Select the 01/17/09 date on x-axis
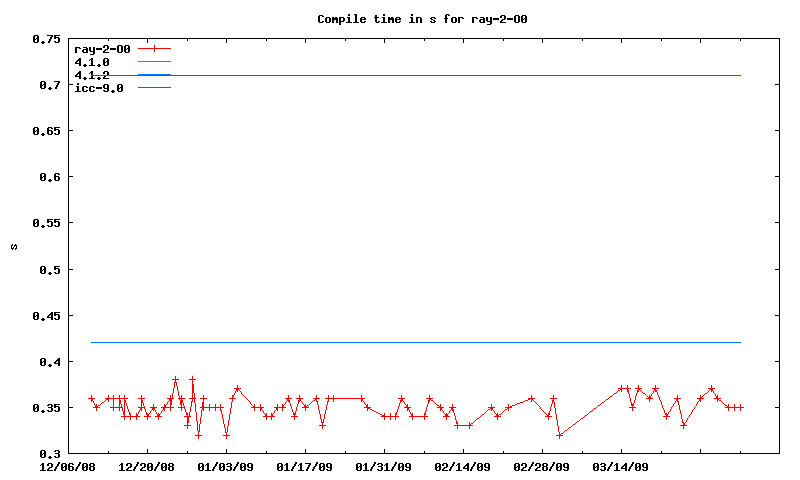Viewport: 800px width, 480px height. [305, 466]
